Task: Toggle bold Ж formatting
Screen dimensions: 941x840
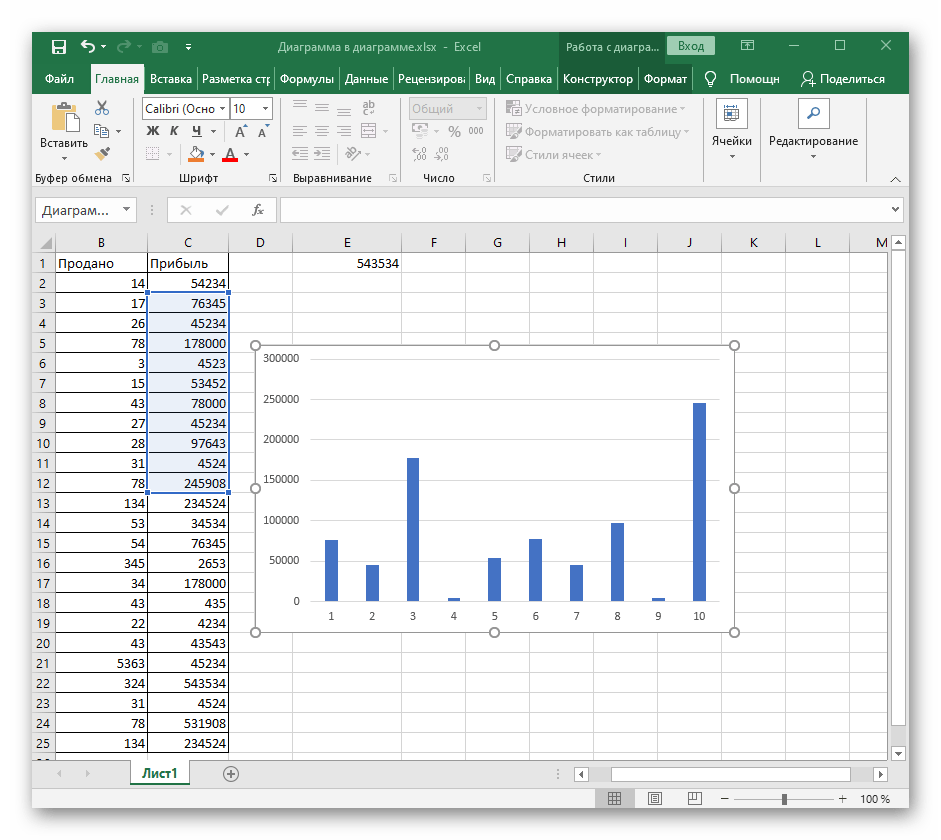Action: tap(153, 131)
